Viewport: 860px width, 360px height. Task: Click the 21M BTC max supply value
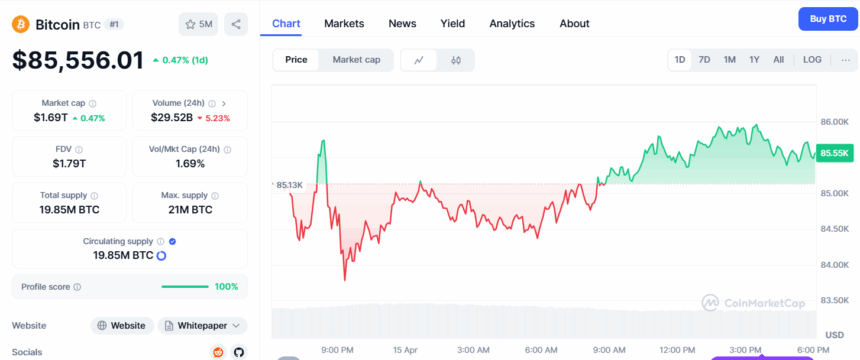[x=190, y=210]
